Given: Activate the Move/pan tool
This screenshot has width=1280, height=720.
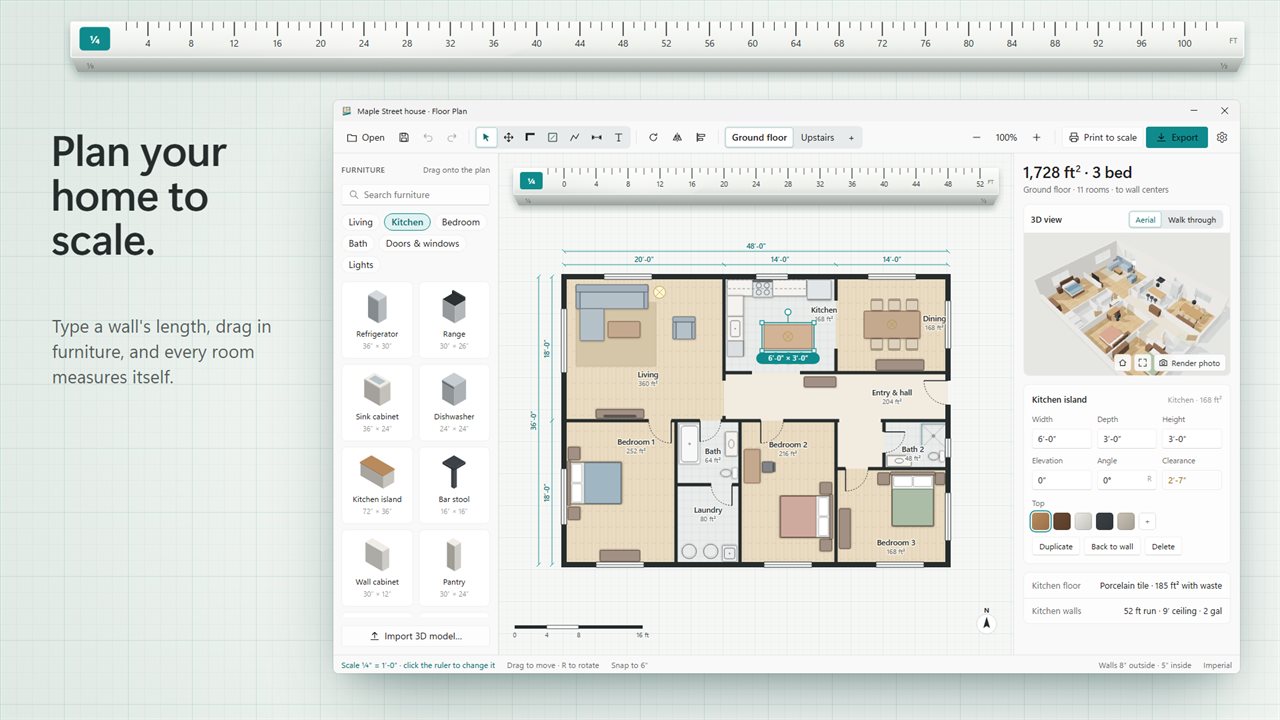Looking at the screenshot, I should (508, 138).
